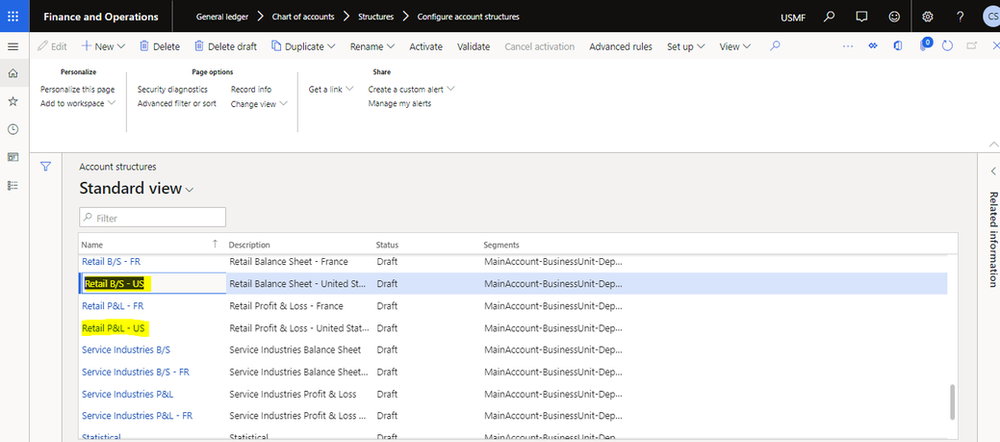Open Service Industries B/S account structure

[x=126, y=350]
